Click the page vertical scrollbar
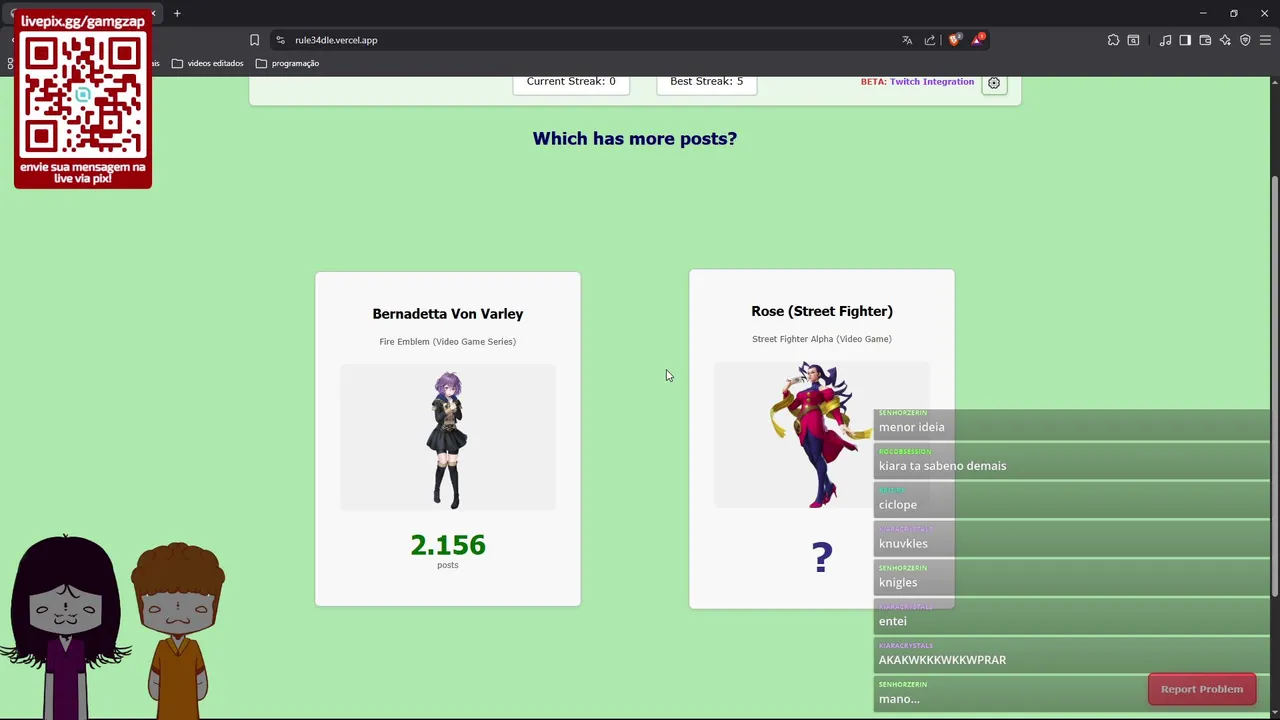This screenshot has width=1280, height=720. click(1274, 385)
